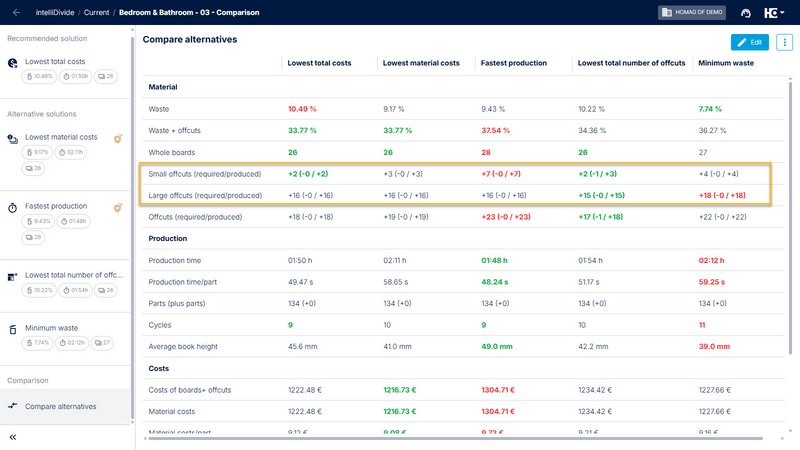This screenshot has width=800, height=450.
Task: Select Compare alternatives in sidebar
Action: (60, 406)
